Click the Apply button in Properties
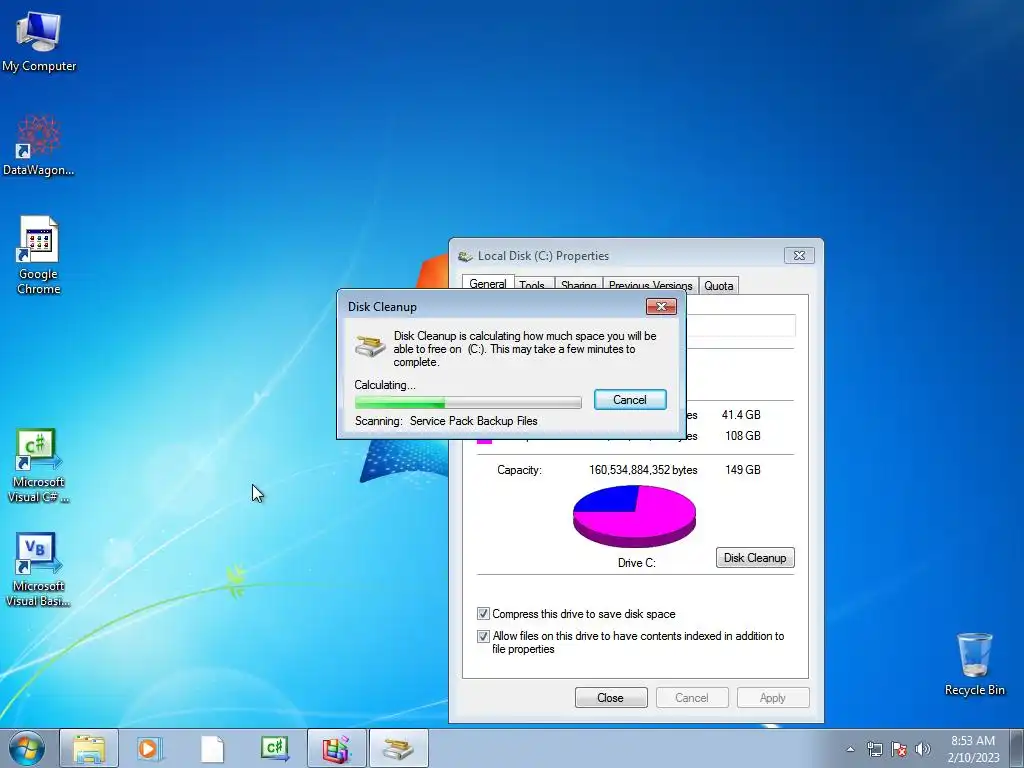 (773, 697)
